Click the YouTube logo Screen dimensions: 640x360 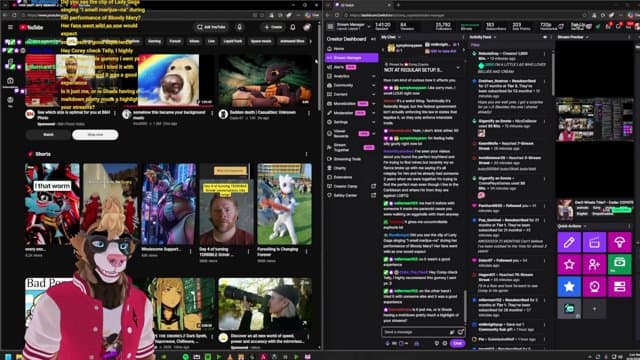click(x=31, y=27)
